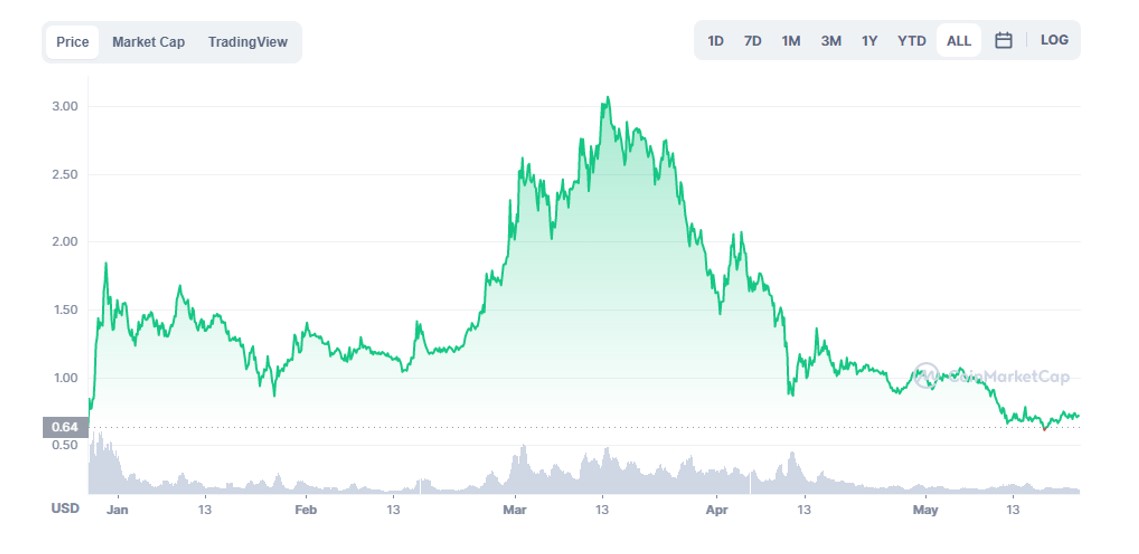
Task: Open the calendar date range picker
Action: 1004,41
